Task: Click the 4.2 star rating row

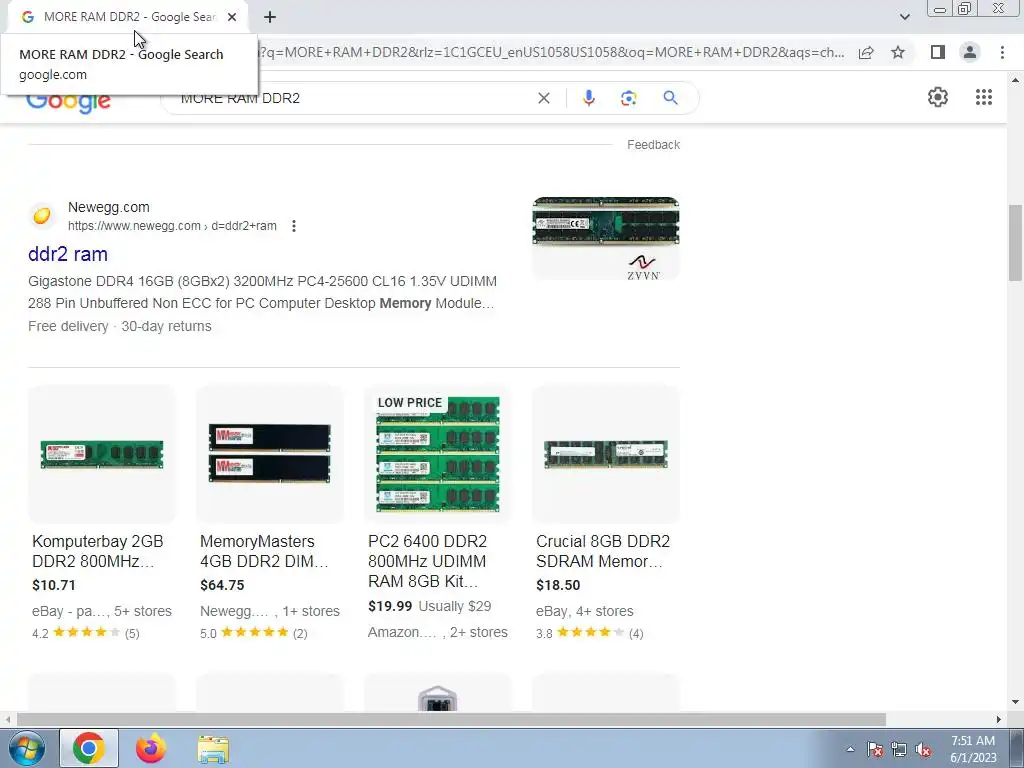Action: (x=86, y=633)
